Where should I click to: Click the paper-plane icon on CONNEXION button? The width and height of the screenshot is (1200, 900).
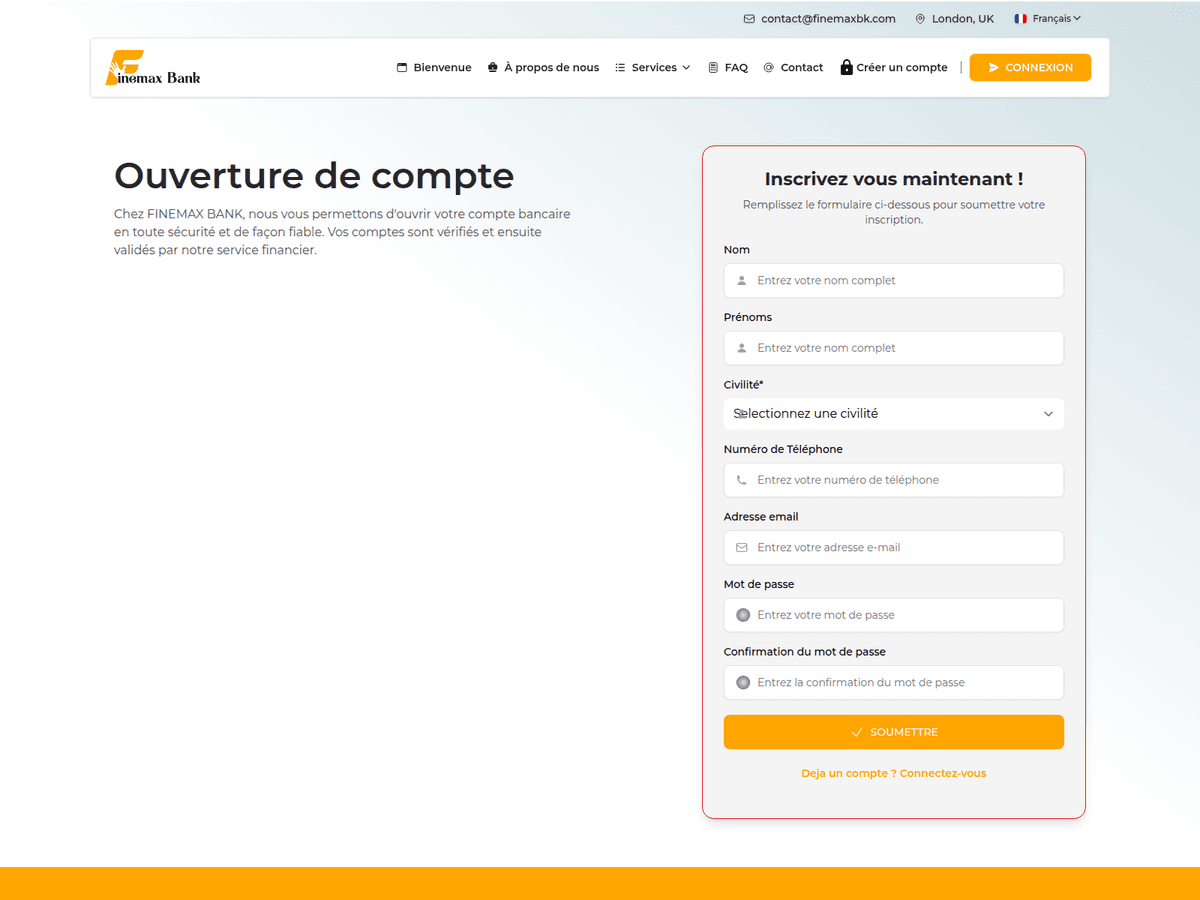[994, 68]
